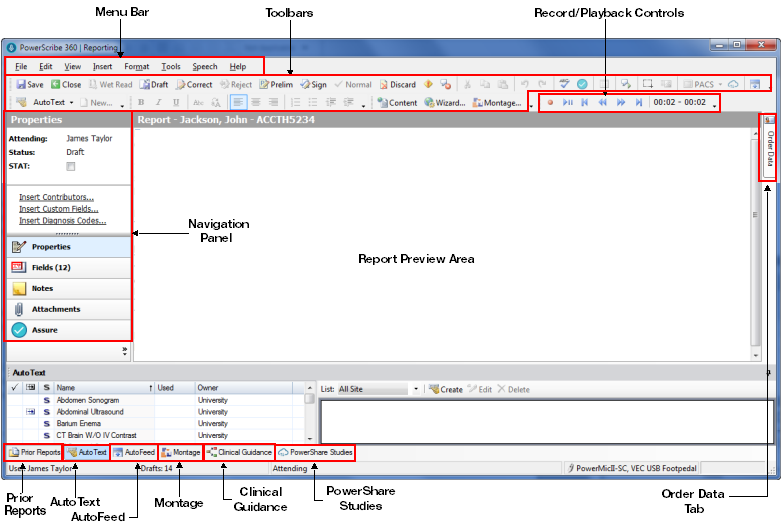783x526 pixels.
Task: Click the Correct toolbar button
Action: [x=194, y=84]
